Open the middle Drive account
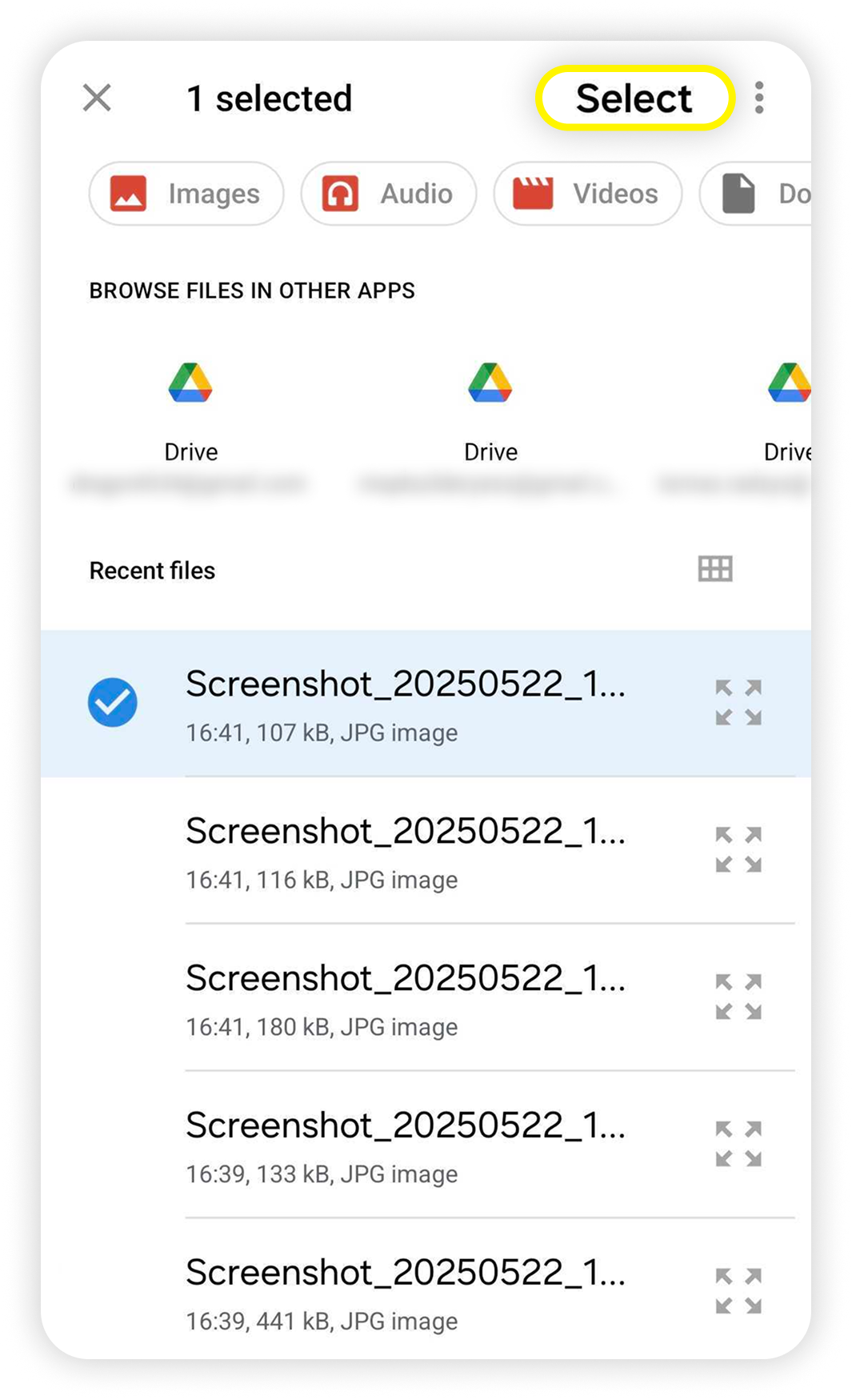This screenshot has height=1400, width=852. pyautogui.click(x=490, y=424)
